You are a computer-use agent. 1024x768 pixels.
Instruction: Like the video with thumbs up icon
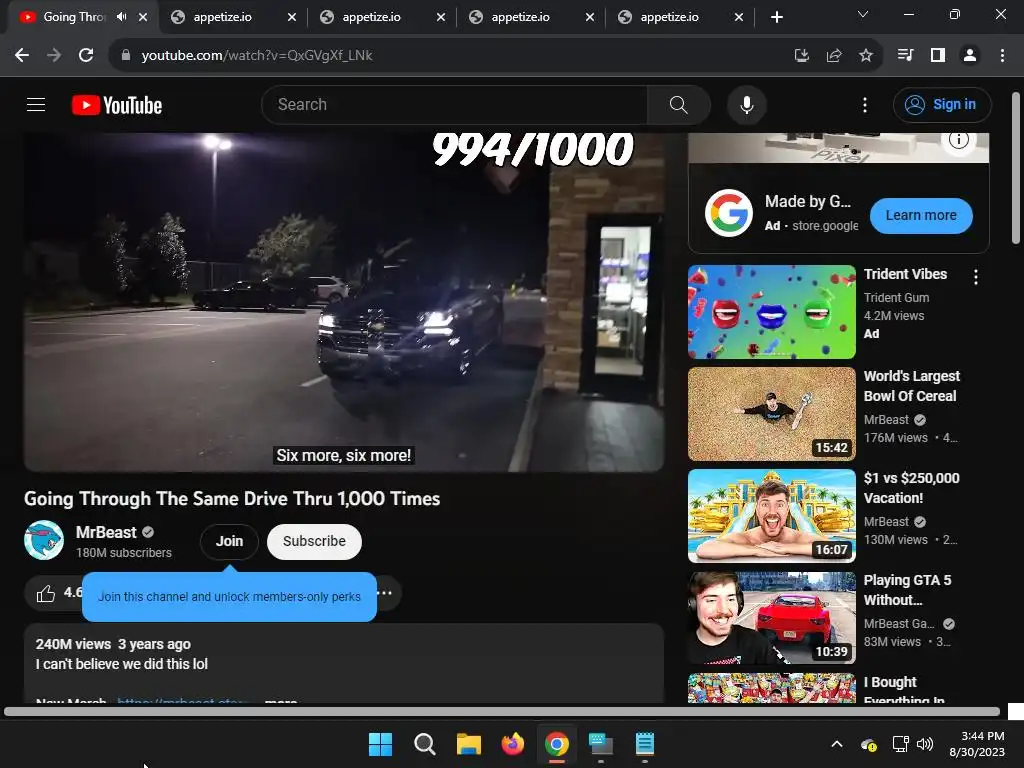(x=46, y=594)
